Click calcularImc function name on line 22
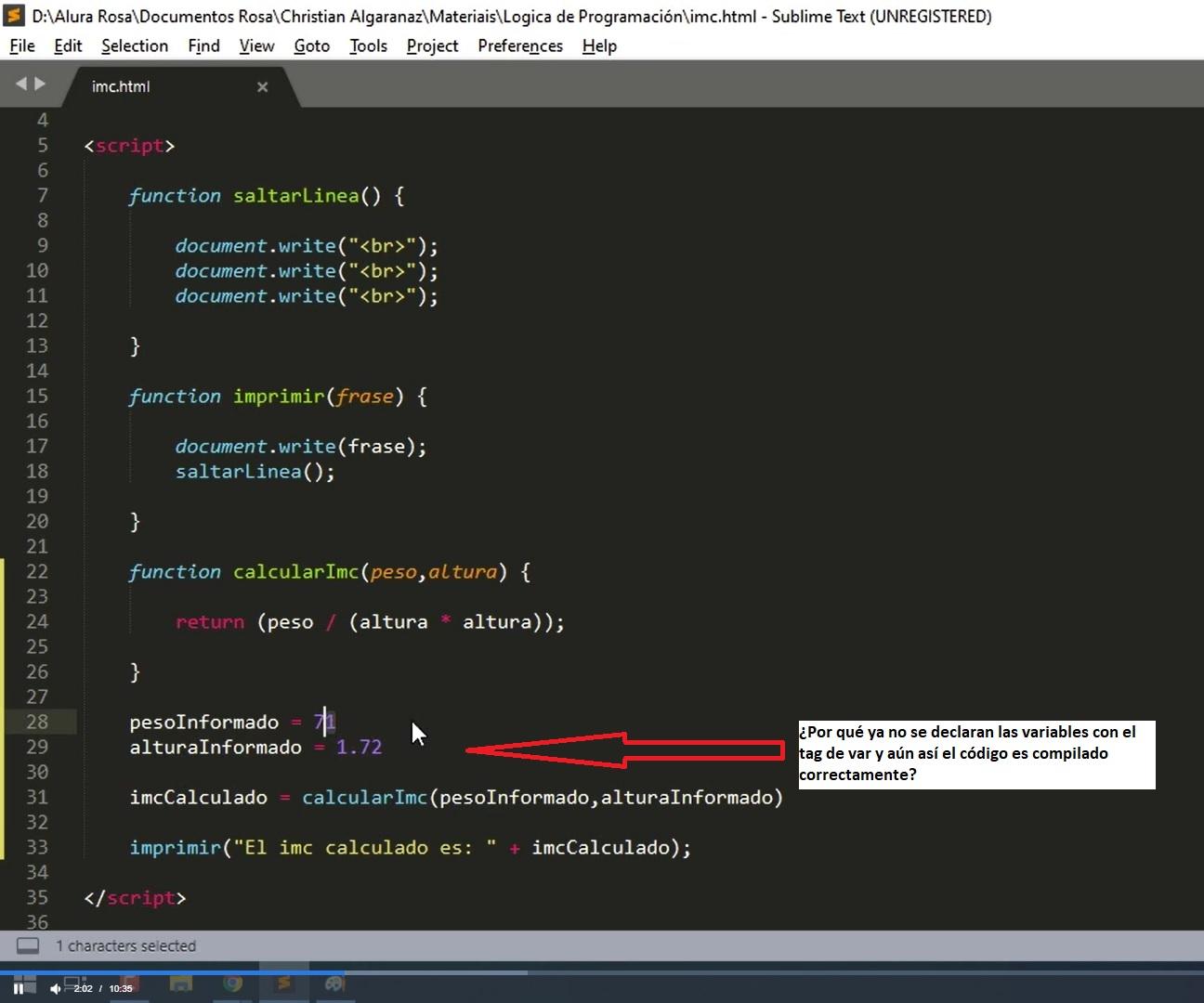This screenshot has width=1204, height=1003. coord(295,572)
